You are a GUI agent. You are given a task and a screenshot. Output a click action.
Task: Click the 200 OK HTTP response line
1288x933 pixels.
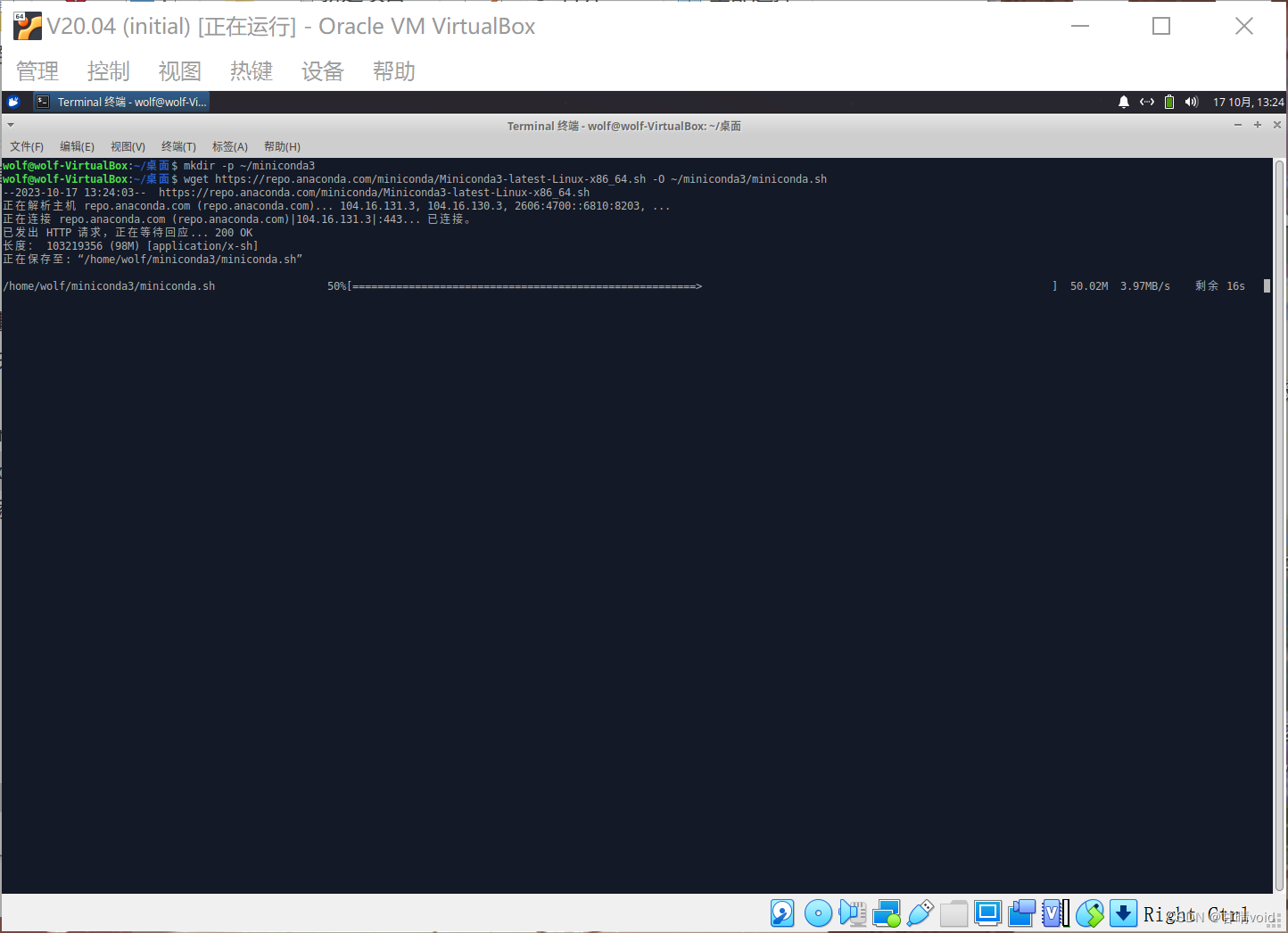[x=128, y=233]
